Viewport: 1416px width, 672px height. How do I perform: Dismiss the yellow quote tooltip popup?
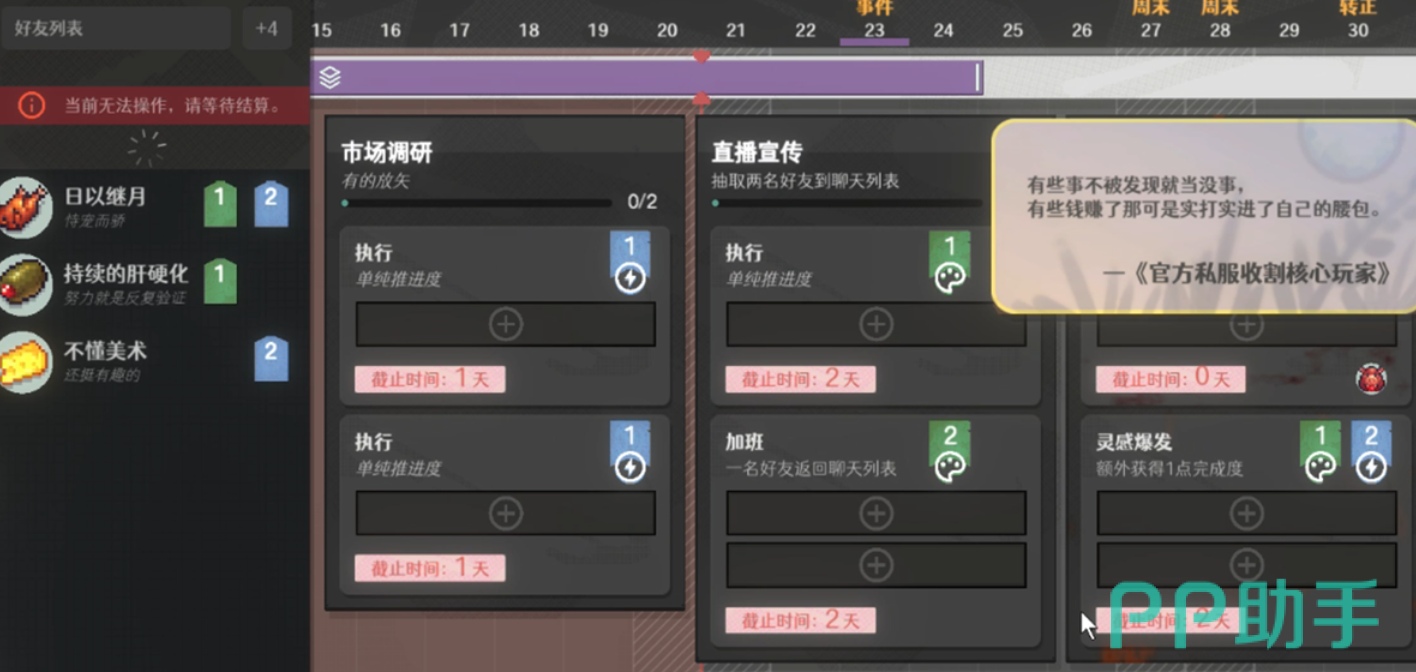click(1203, 217)
